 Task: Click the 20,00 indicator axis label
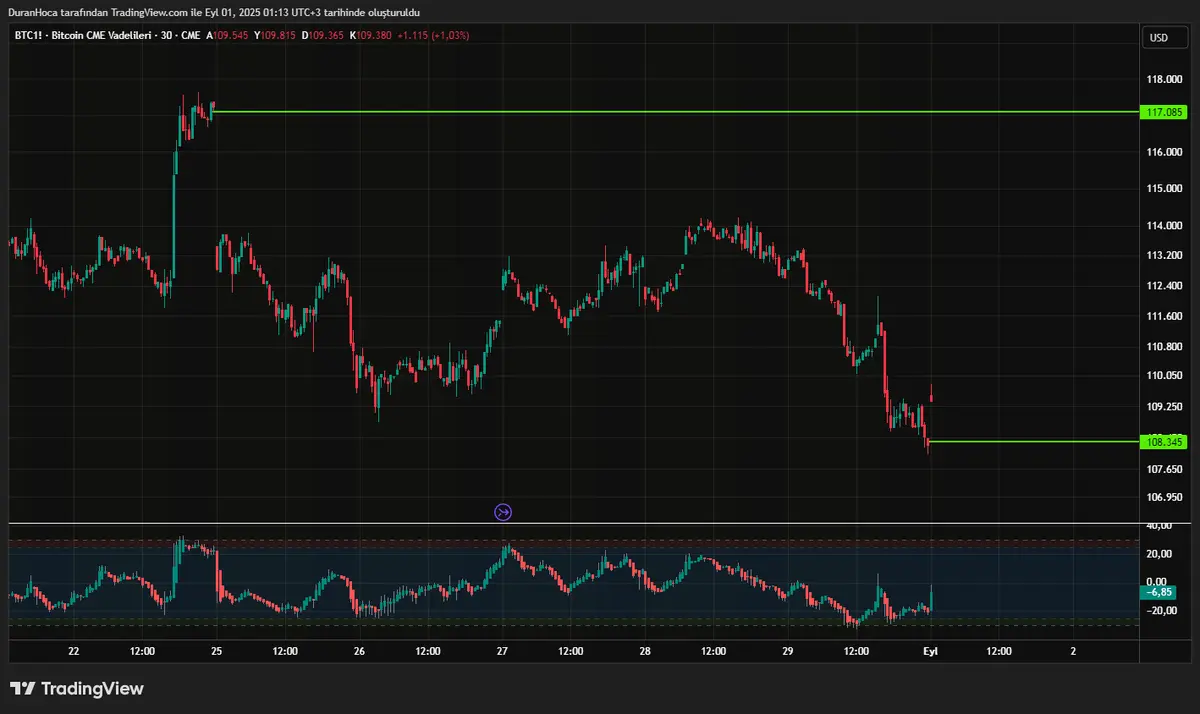(x=1159, y=554)
